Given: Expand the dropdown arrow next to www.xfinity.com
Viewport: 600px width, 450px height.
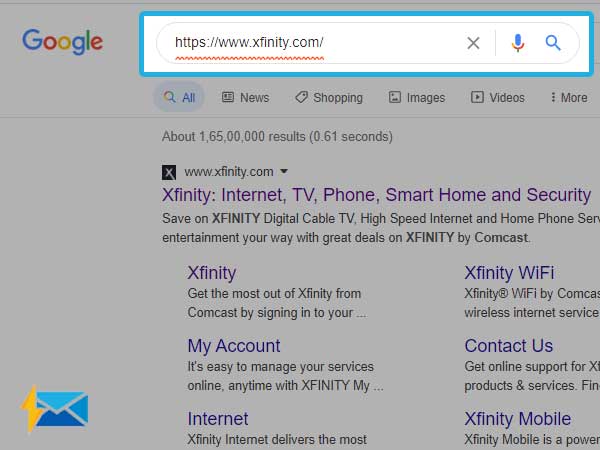Looking at the screenshot, I should pyautogui.click(x=284, y=171).
